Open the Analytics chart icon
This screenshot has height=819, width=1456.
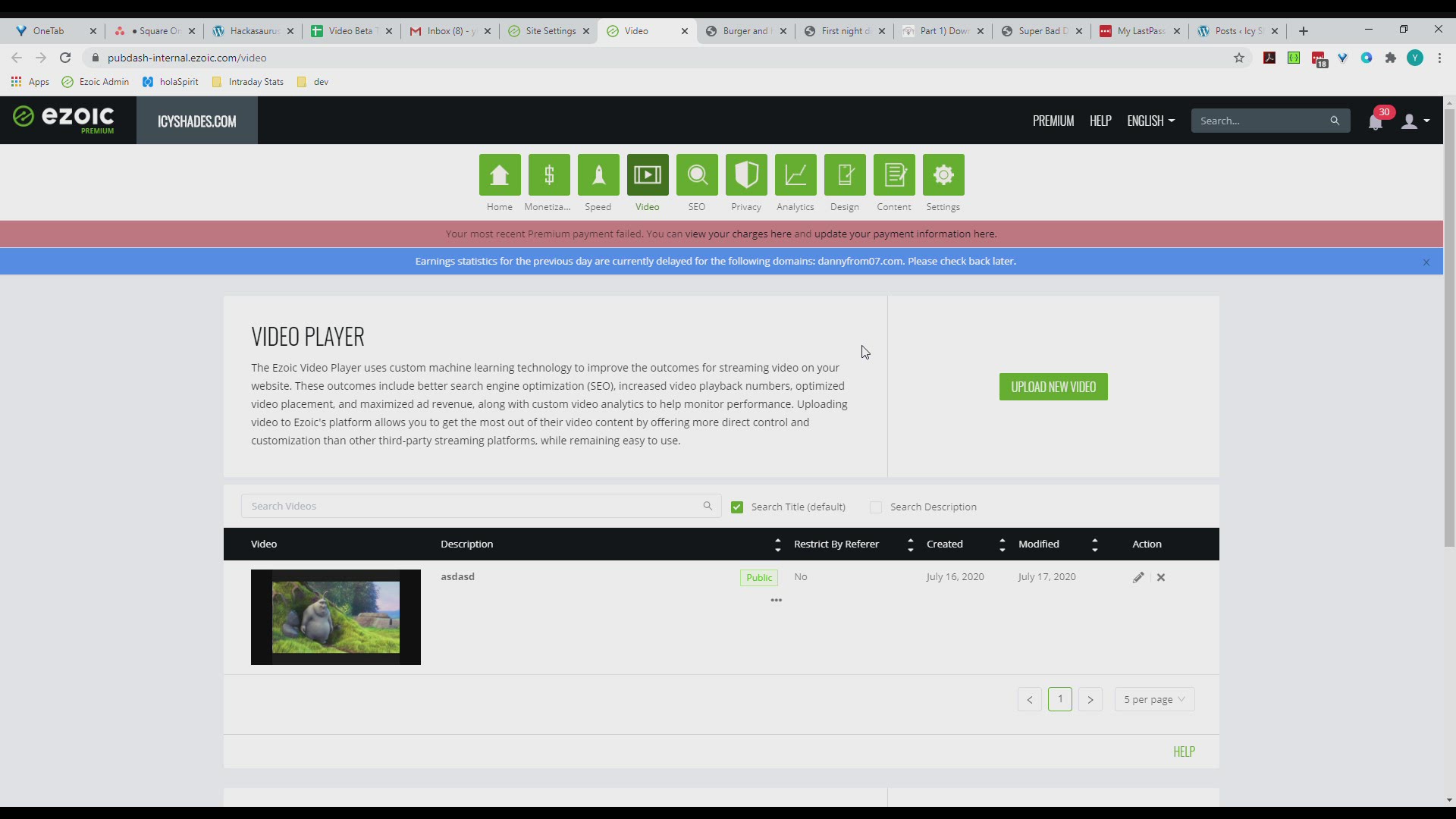coord(795,174)
